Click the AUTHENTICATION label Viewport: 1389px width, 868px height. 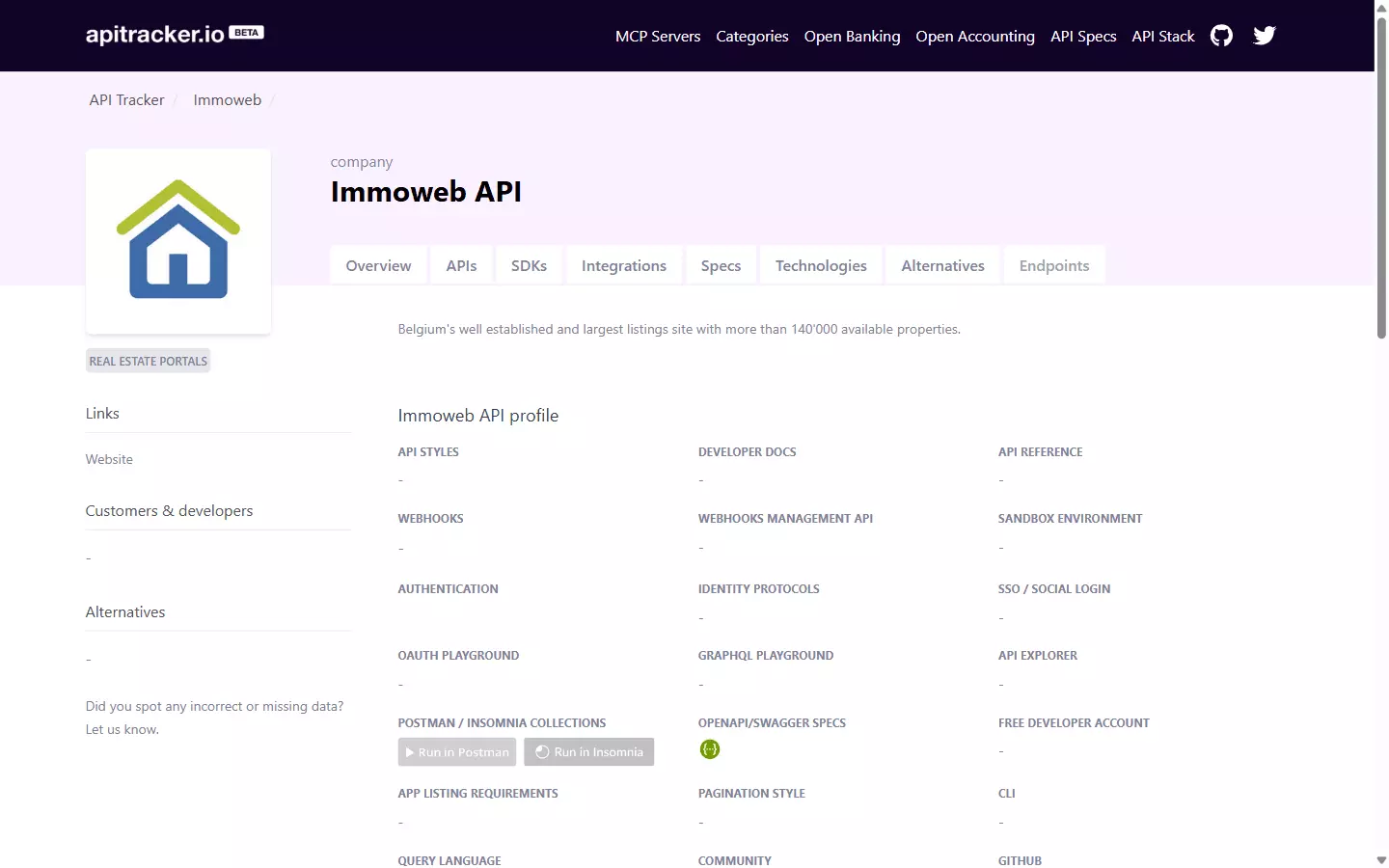click(x=449, y=588)
